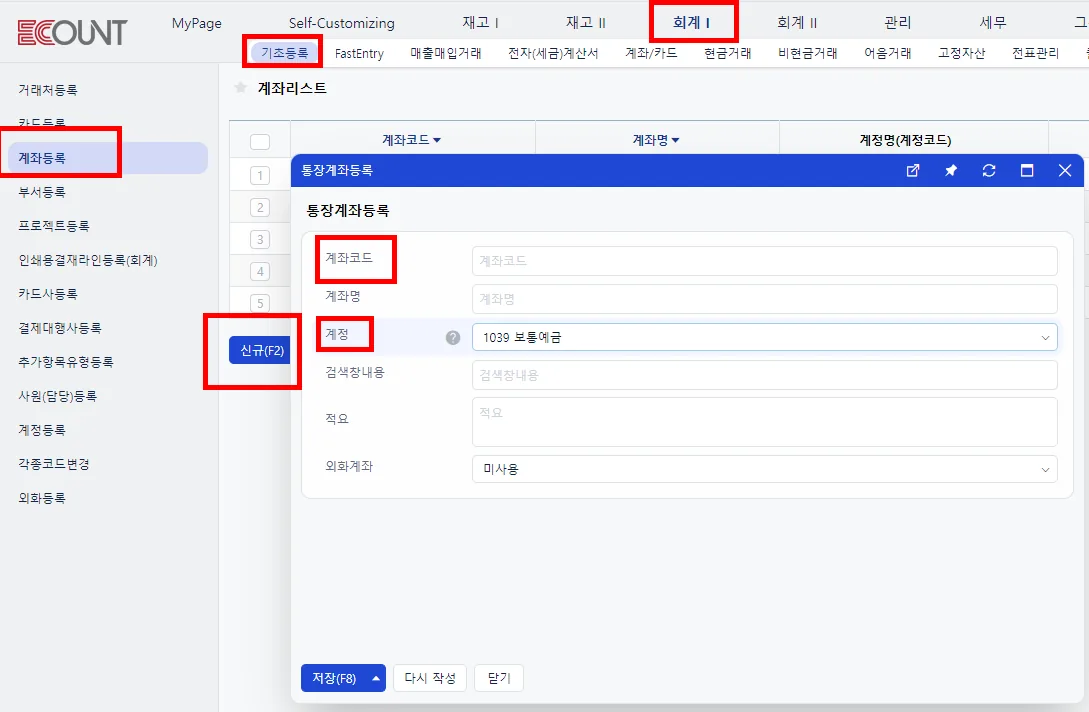
Task: Sort by 계좌코드 column header
Action: tap(411, 140)
